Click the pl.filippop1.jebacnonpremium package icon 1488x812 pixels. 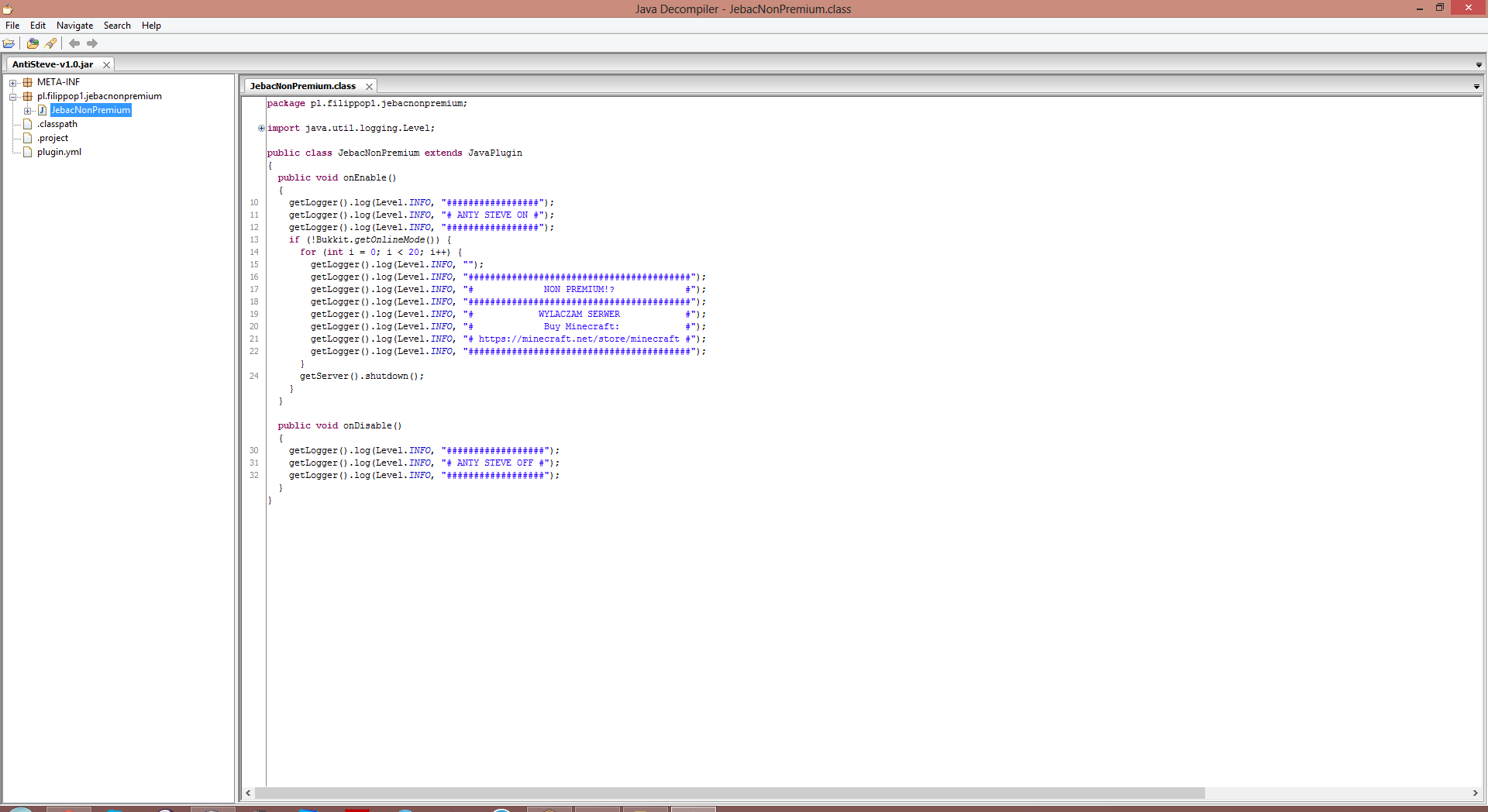[x=28, y=96]
